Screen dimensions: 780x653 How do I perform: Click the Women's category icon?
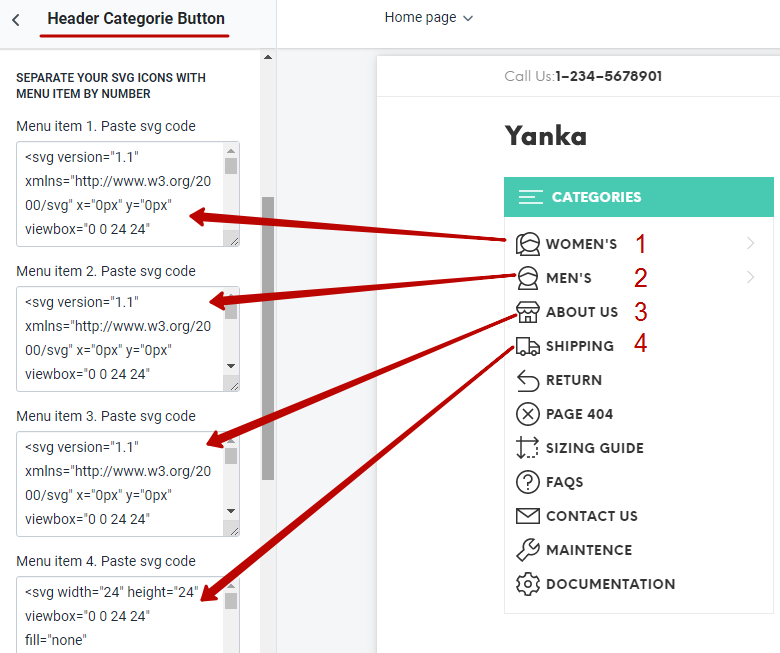pos(528,244)
